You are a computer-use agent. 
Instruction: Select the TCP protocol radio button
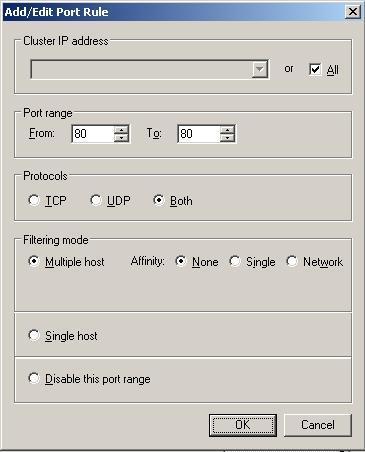click(x=34, y=200)
